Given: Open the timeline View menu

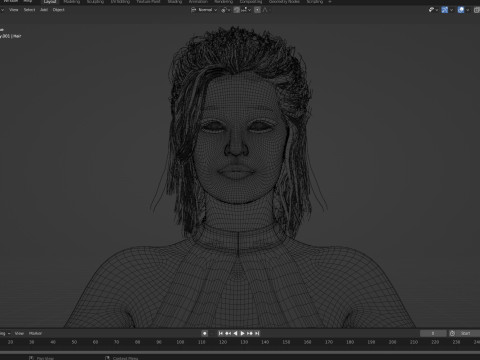Looking at the screenshot, I should [19, 333].
